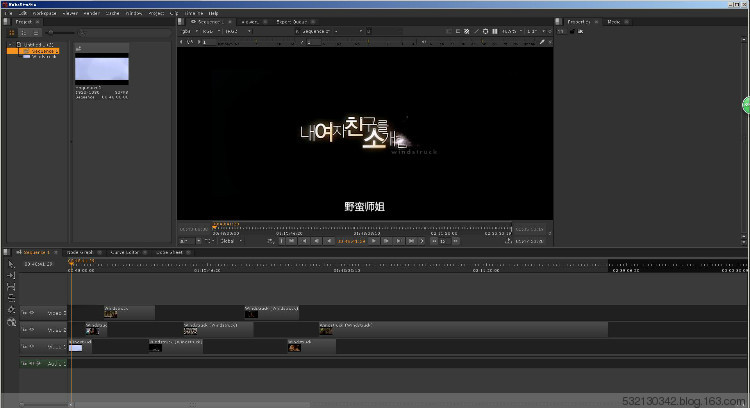
Task: Click the viewer annotation pen icon
Action: pyautogui.click(x=542, y=42)
